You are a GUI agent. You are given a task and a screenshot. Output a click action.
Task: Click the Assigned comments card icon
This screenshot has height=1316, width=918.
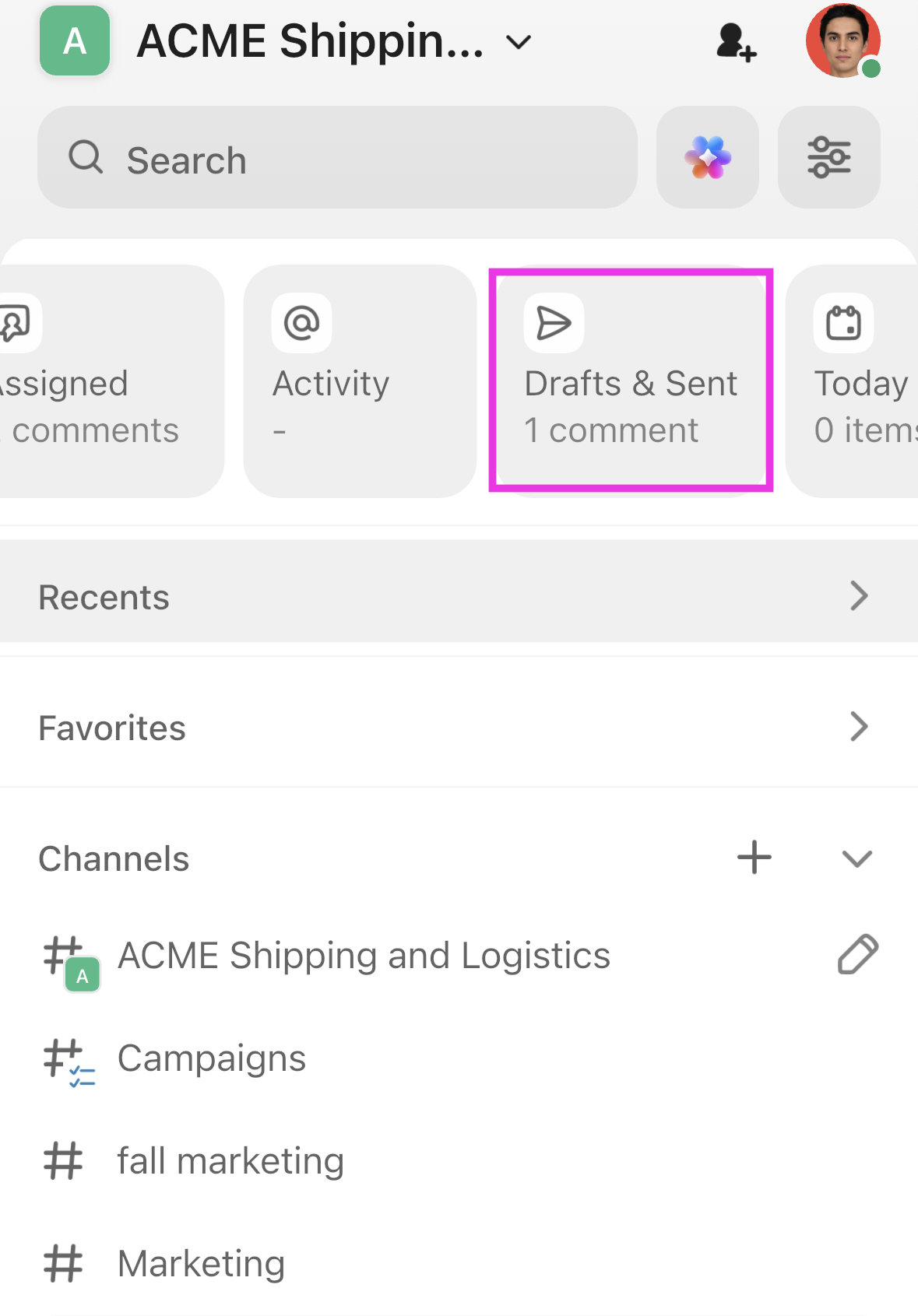[17, 323]
